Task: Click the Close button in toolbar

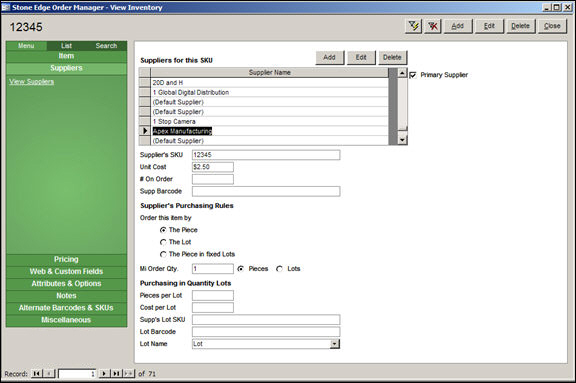Action: 552,26
